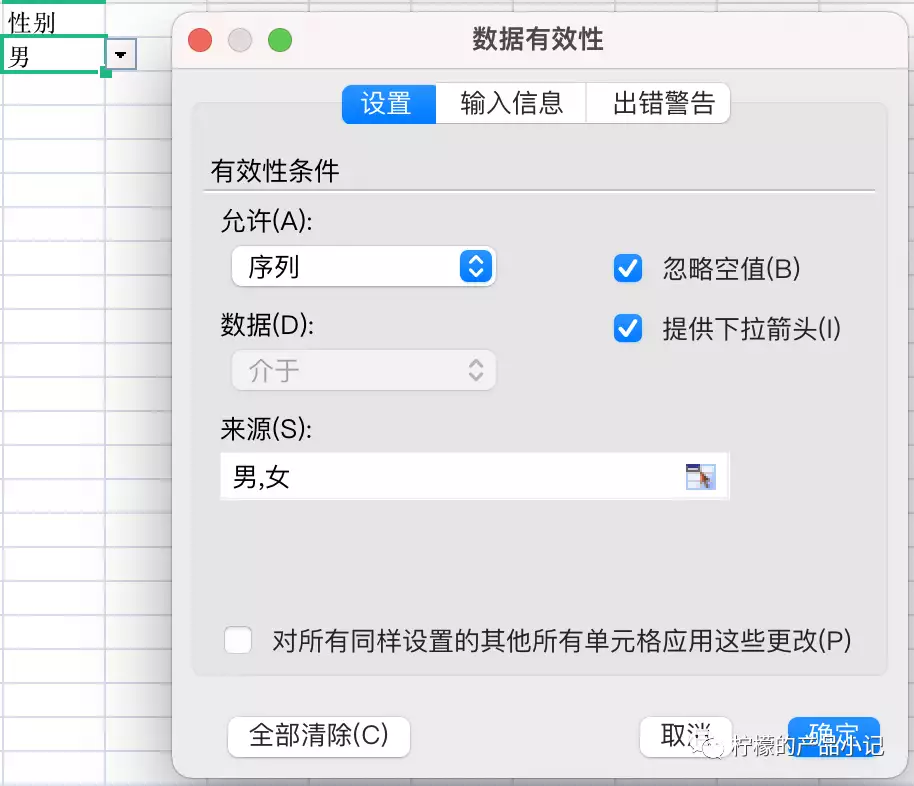Cancel the dialog with 取消
The image size is (914, 786).
click(x=685, y=736)
